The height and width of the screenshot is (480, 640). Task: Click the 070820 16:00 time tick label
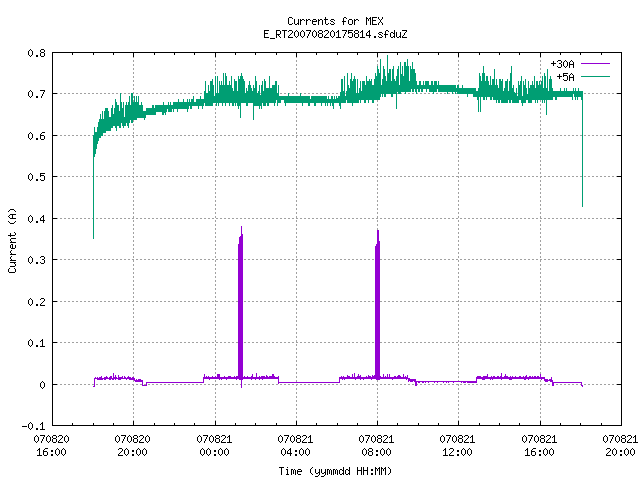(x=51, y=445)
